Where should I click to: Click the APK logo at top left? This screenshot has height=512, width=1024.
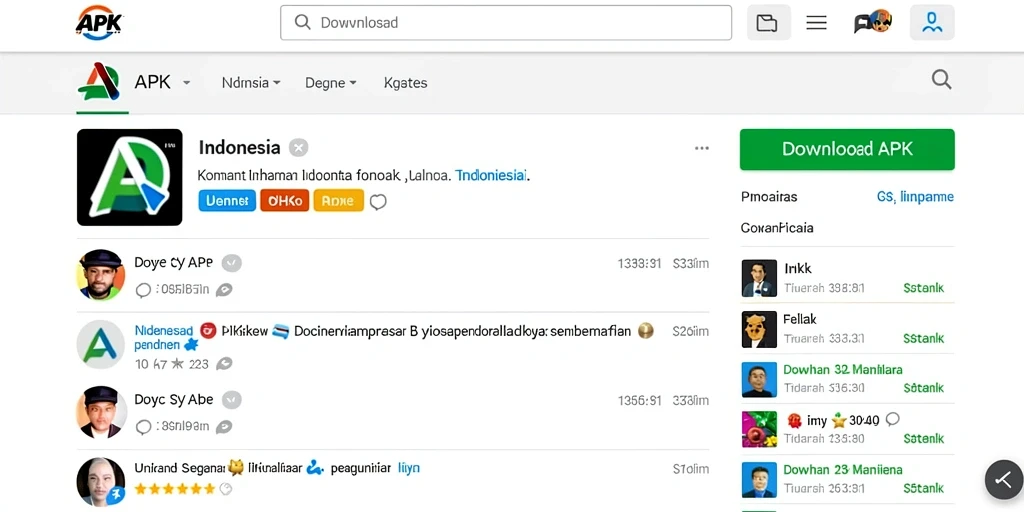pyautogui.click(x=99, y=24)
